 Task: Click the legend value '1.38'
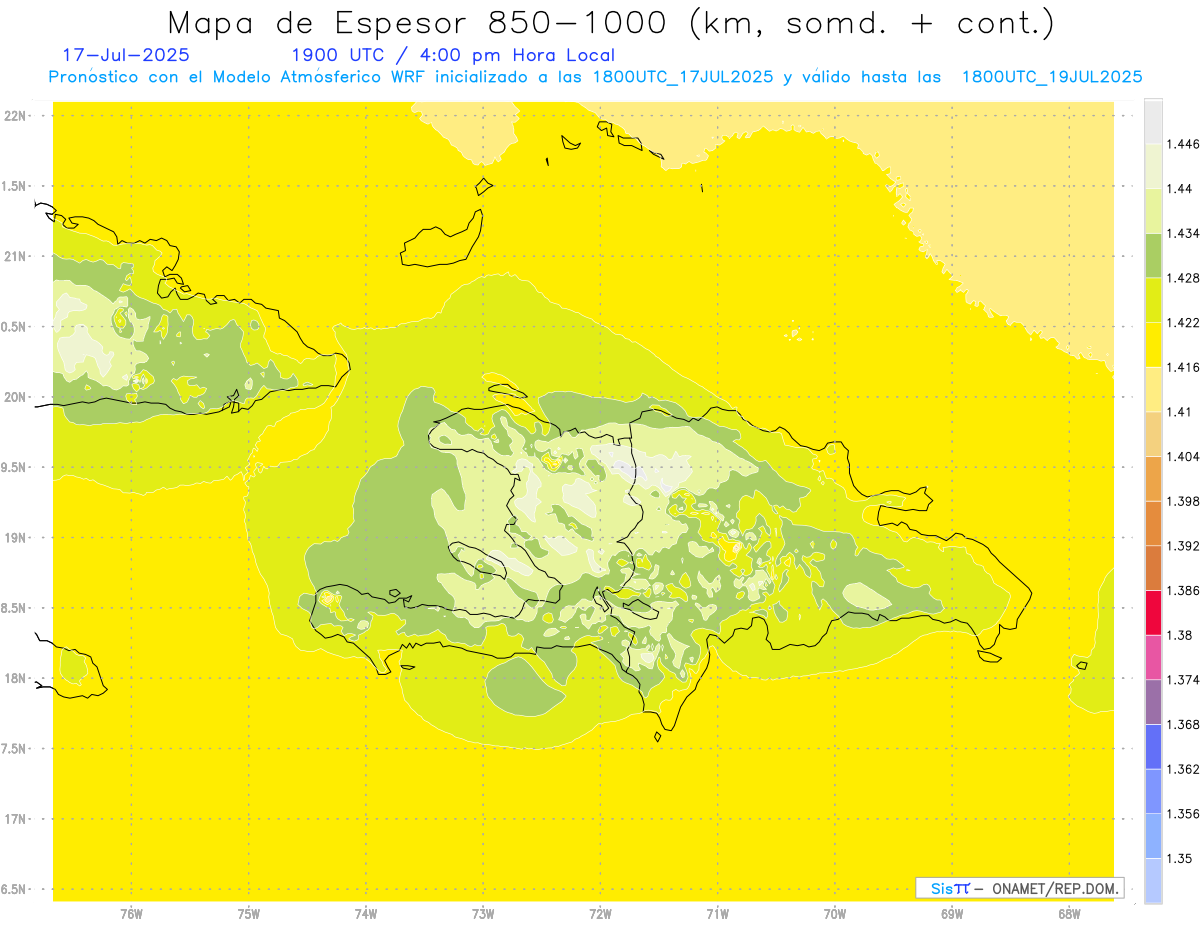pos(1178,635)
